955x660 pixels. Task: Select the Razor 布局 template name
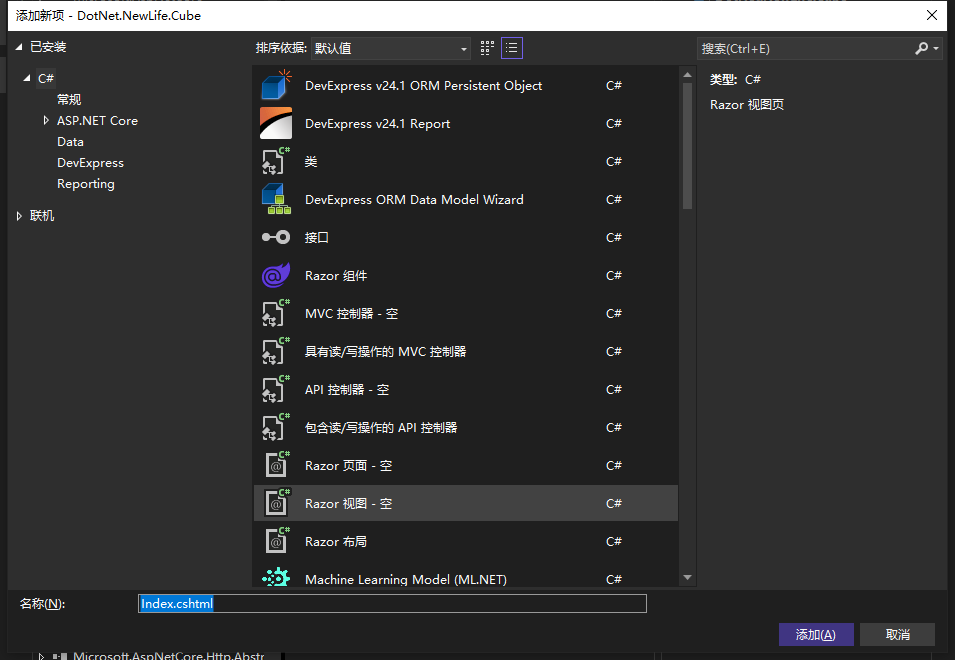pyautogui.click(x=336, y=541)
